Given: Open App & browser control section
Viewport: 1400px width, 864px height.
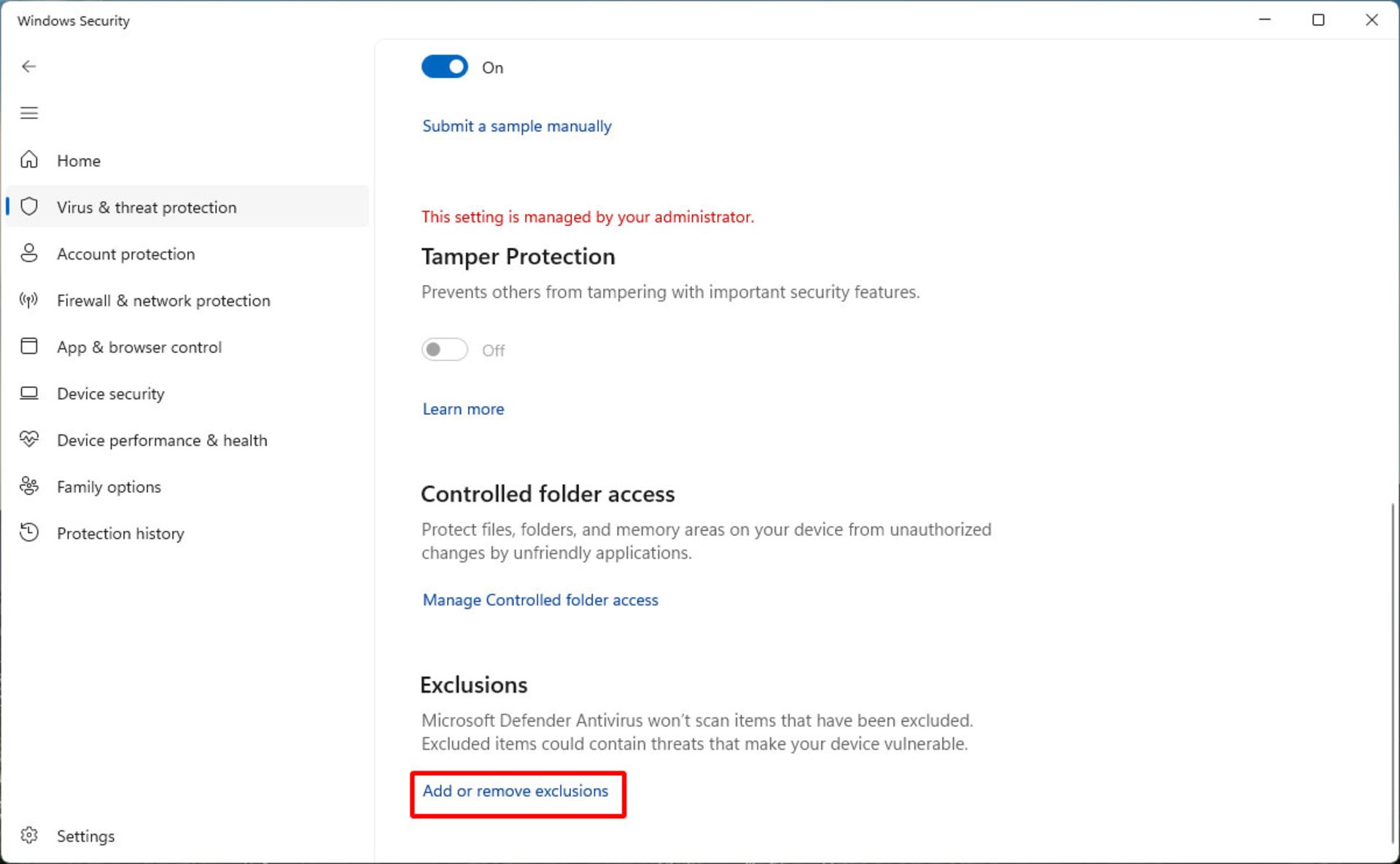Looking at the screenshot, I should tap(187, 347).
